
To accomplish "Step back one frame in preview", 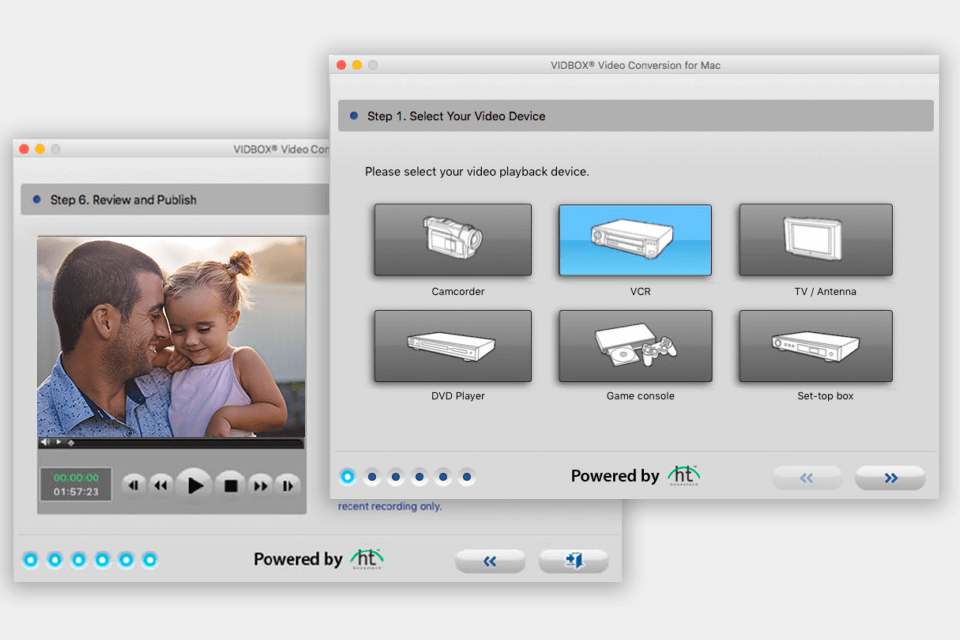I will point(133,486).
